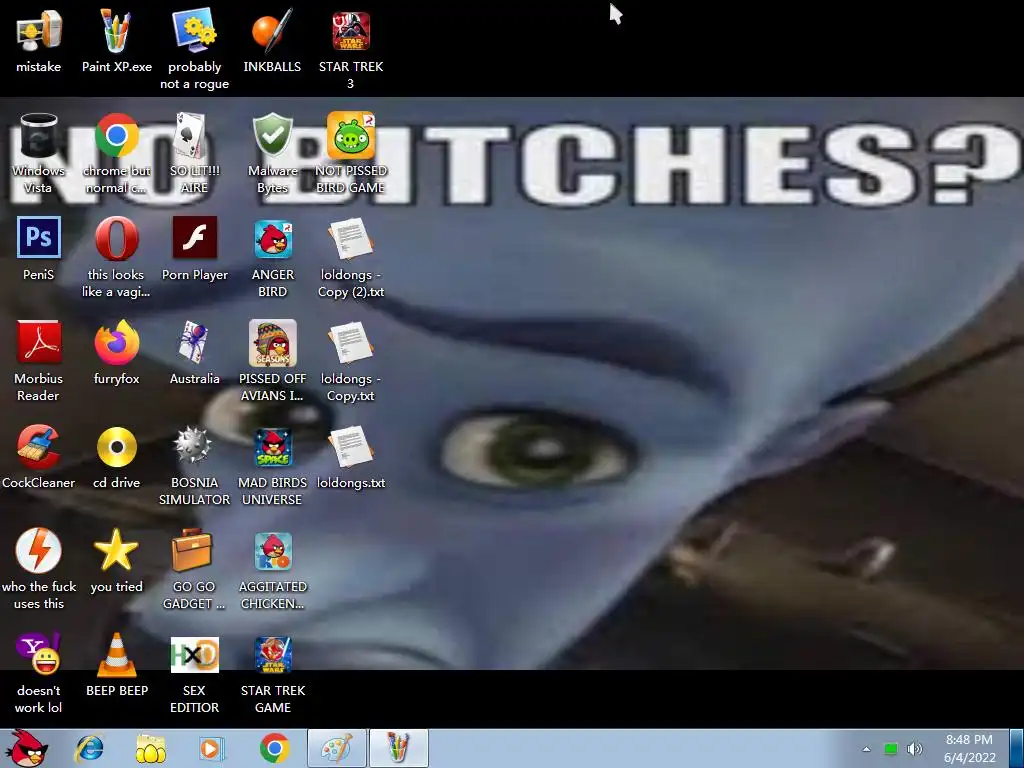Launch Windows Media Player from taskbar
The image size is (1024, 768).
click(x=211, y=748)
